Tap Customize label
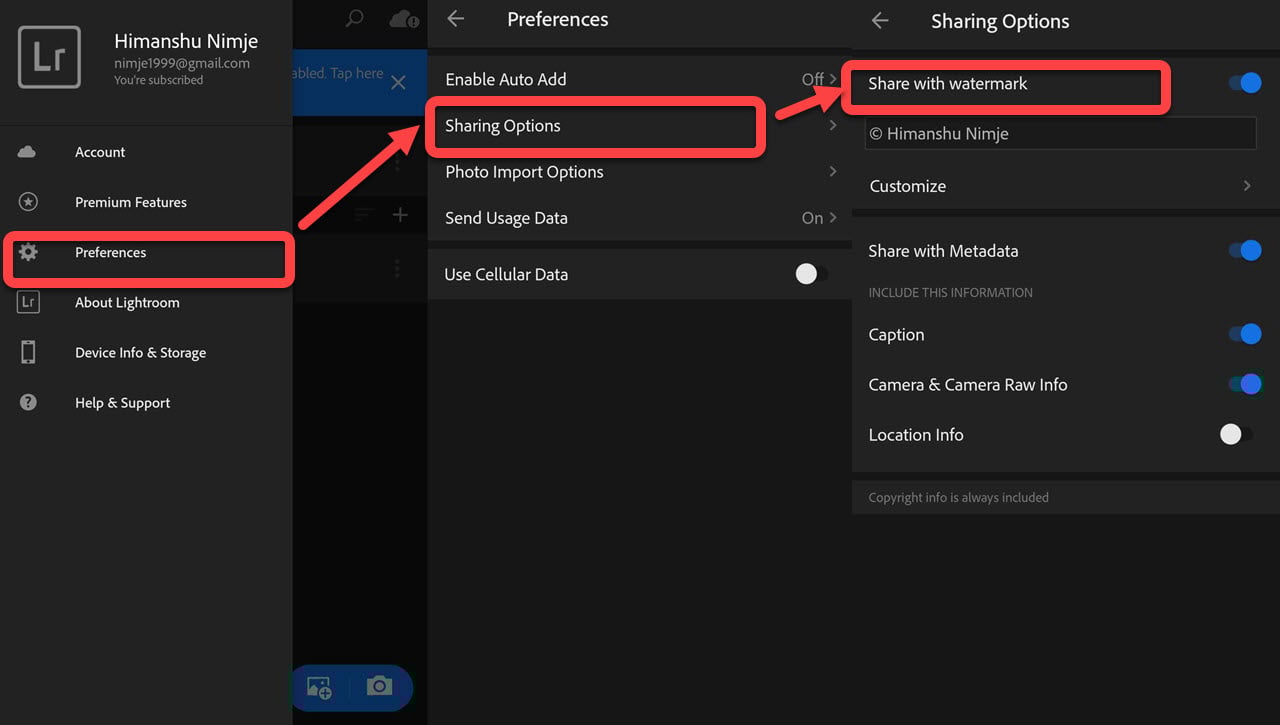1280x725 pixels. (x=907, y=186)
